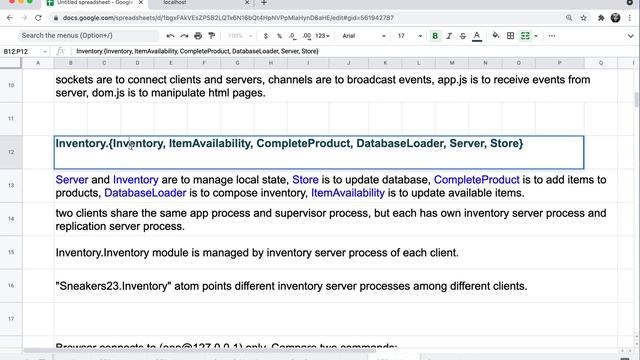Viewport: 640px width, 360px height.
Task: Decrease decimal places
Action: point(292,36)
